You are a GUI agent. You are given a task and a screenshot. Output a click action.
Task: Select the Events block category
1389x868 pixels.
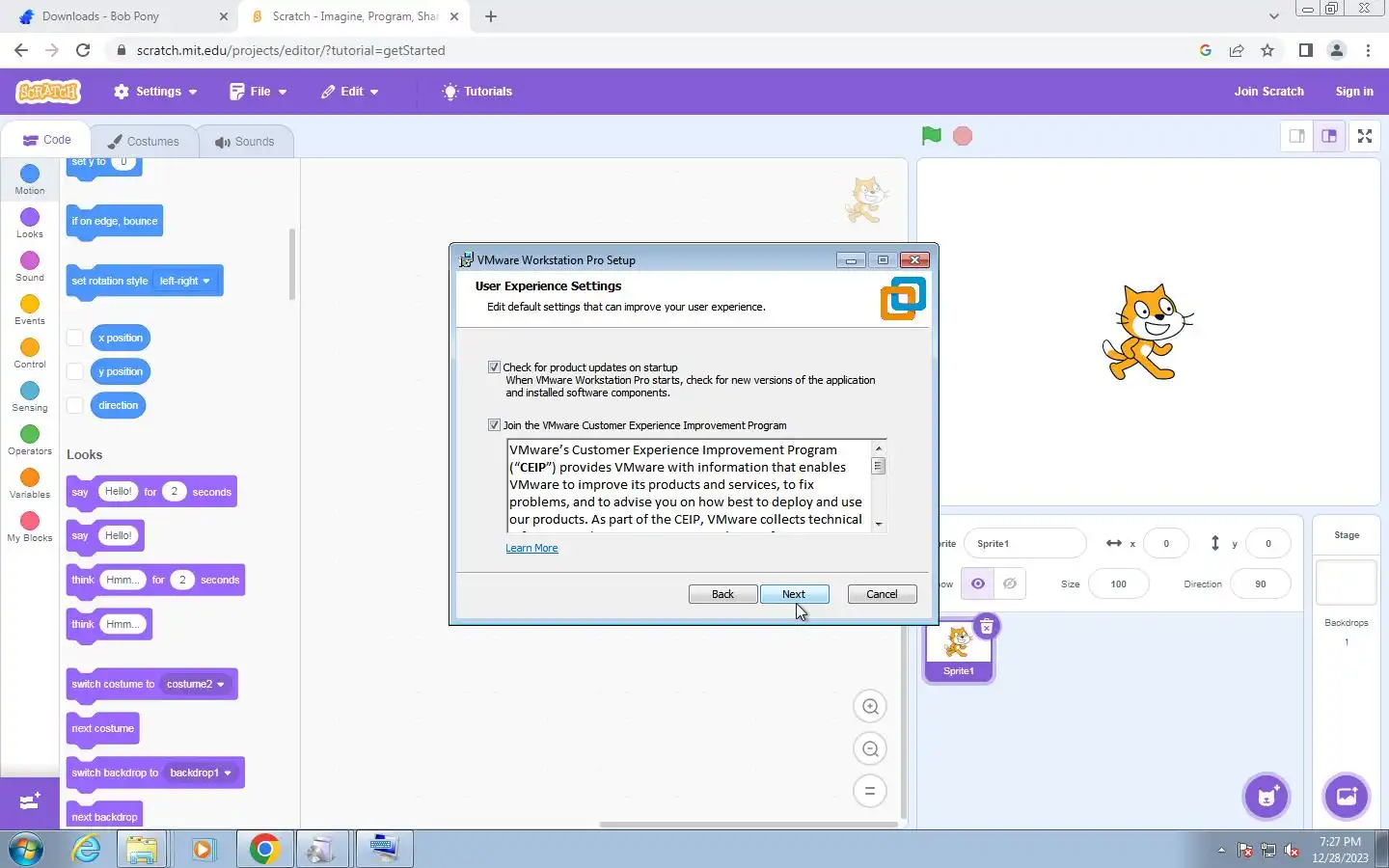pos(30,310)
